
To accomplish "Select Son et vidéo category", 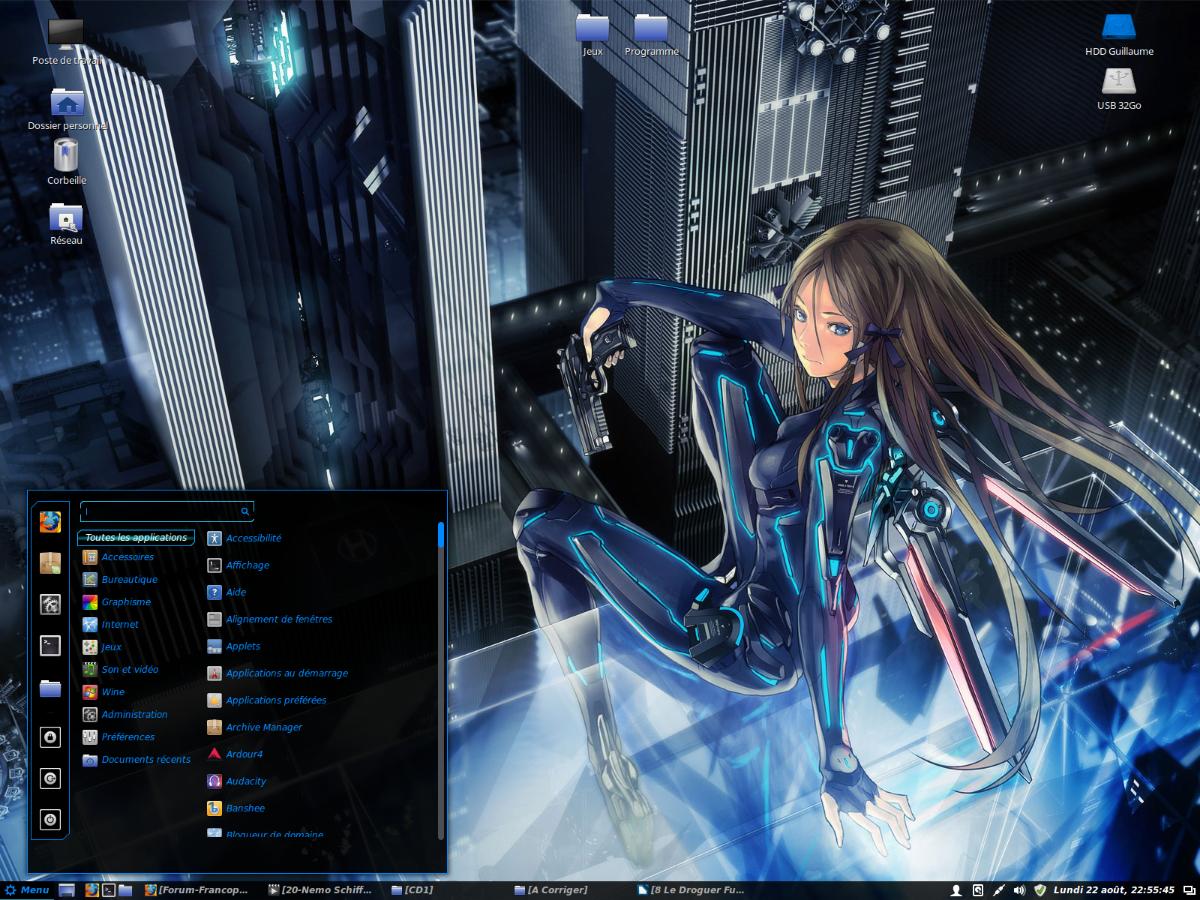I will [120, 669].
